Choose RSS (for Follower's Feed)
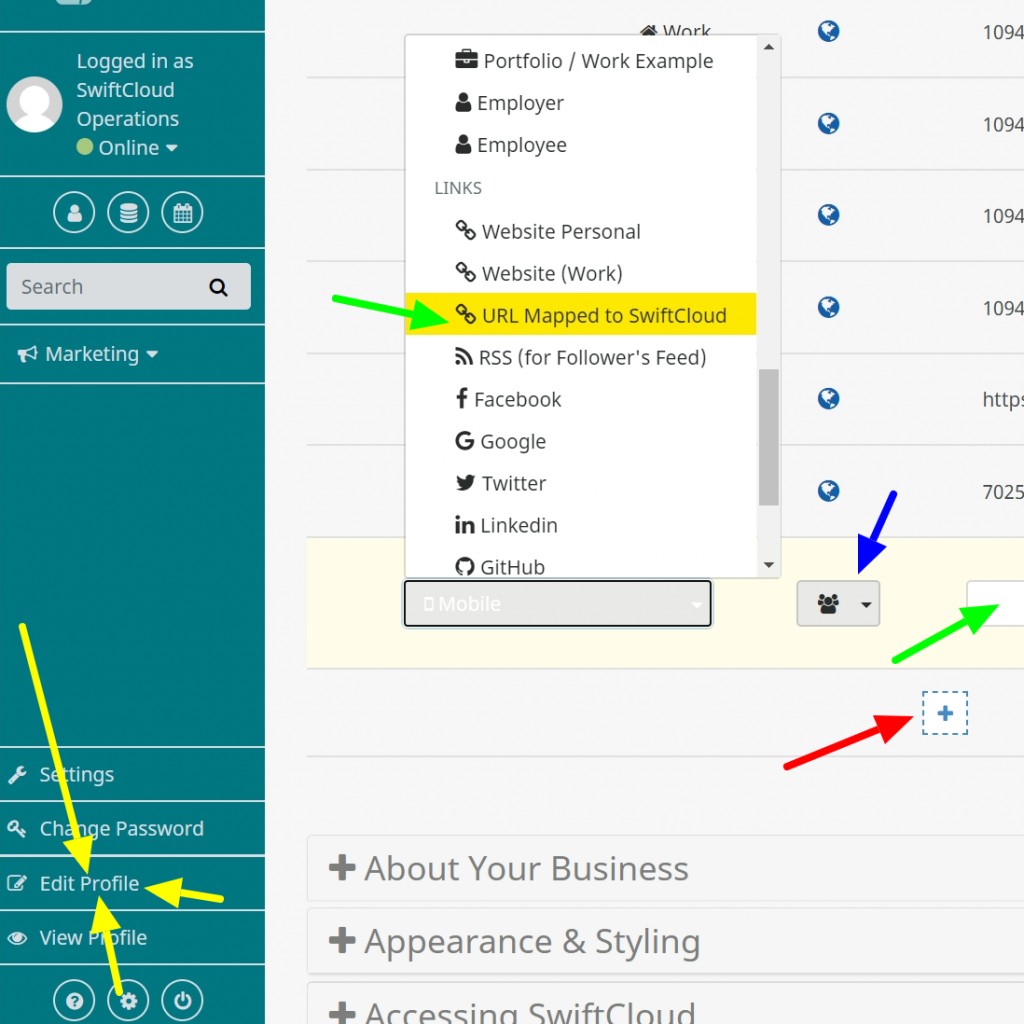This screenshot has width=1024, height=1024. pyautogui.click(x=582, y=357)
